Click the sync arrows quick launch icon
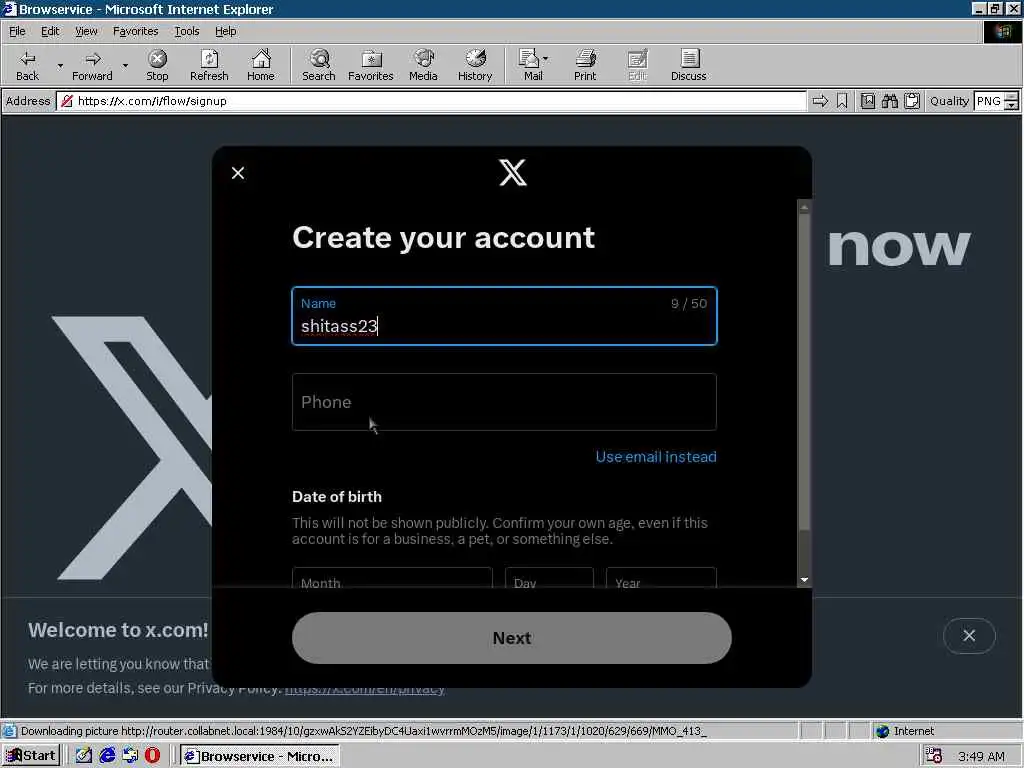Viewport: 1024px width, 768px height. click(130, 756)
